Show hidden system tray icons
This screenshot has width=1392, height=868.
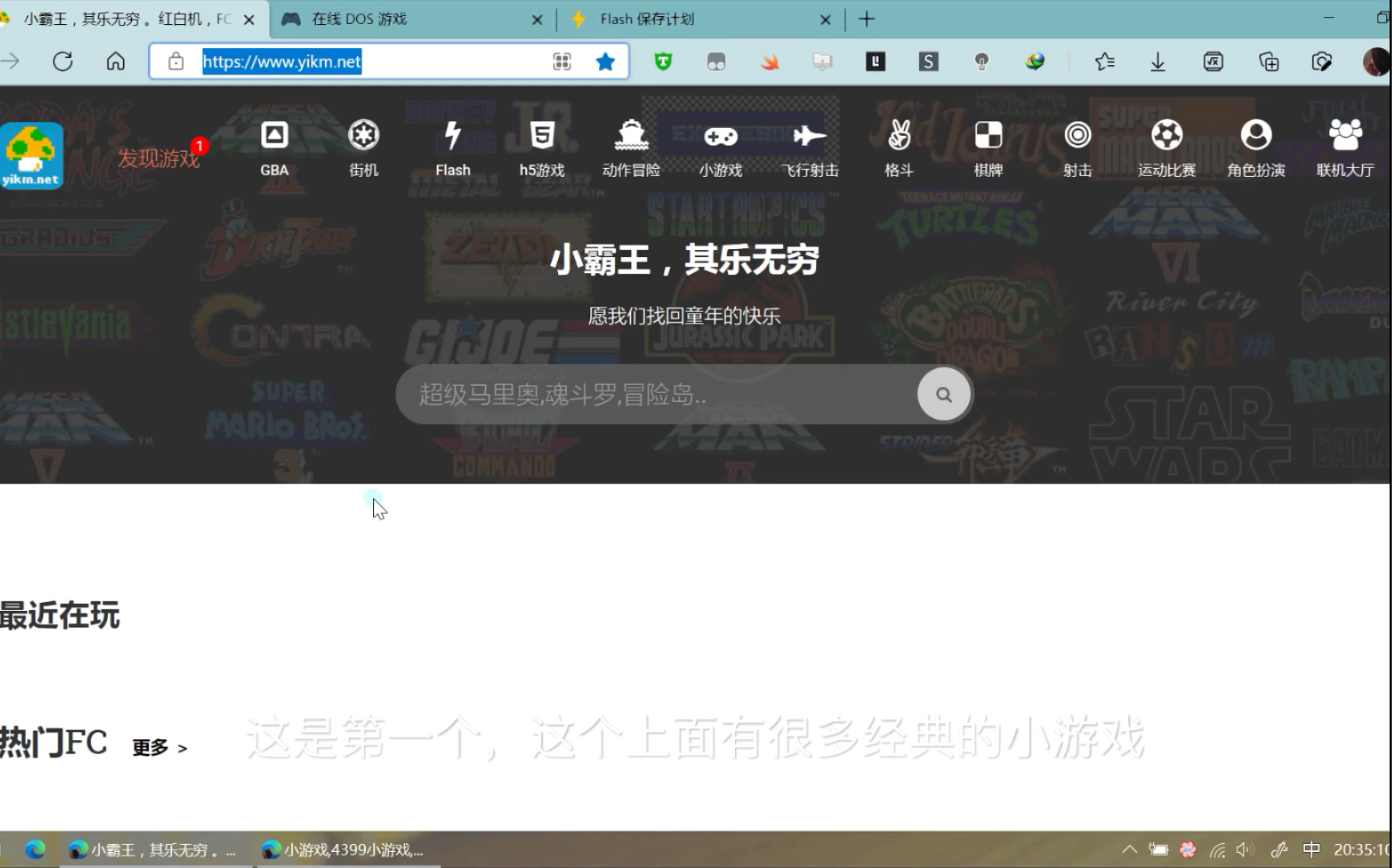pyautogui.click(x=1129, y=850)
